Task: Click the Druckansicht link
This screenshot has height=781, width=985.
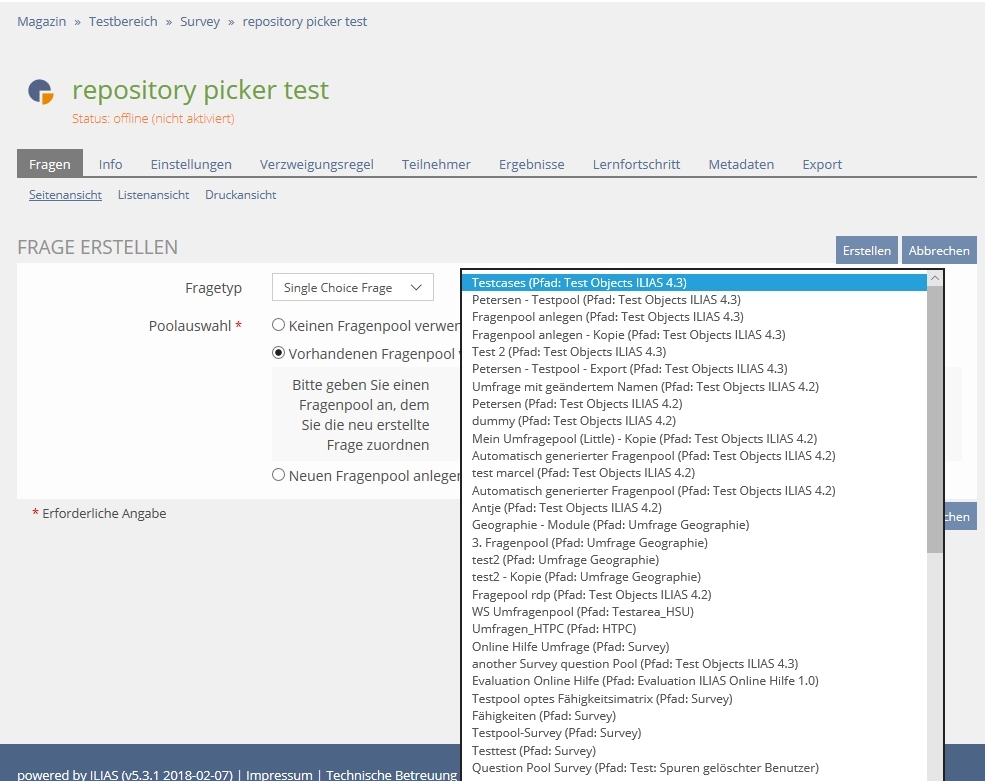Action: click(x=240, y=195)
